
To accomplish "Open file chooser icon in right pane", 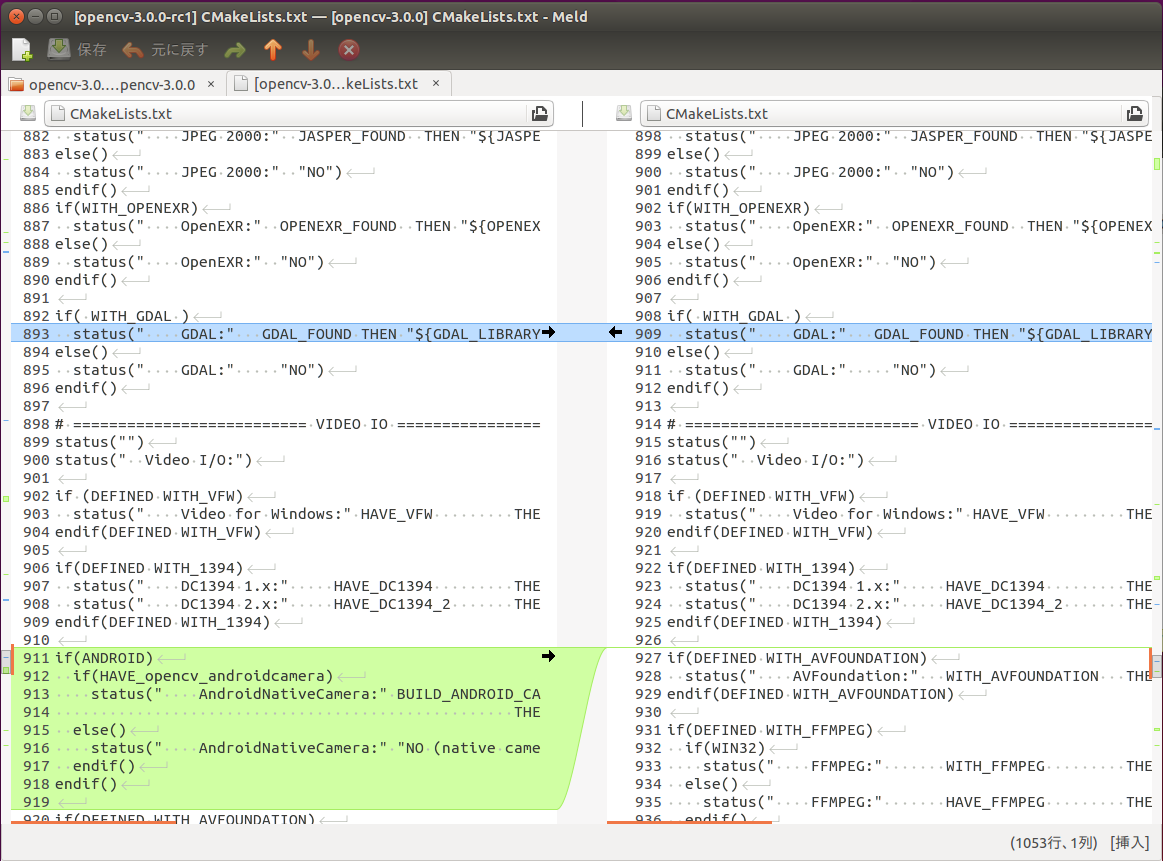I will pyautogui.click(x=1135, y=113).
